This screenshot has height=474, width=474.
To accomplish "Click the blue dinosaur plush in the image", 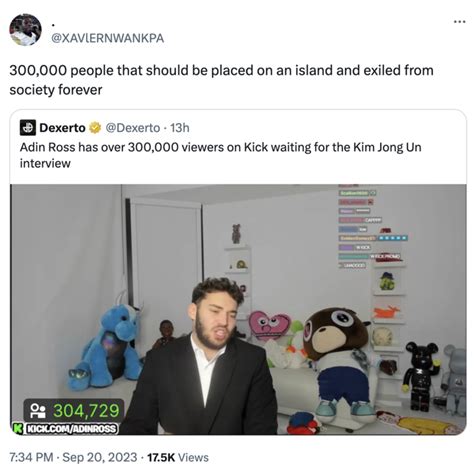I will point(107,348).
